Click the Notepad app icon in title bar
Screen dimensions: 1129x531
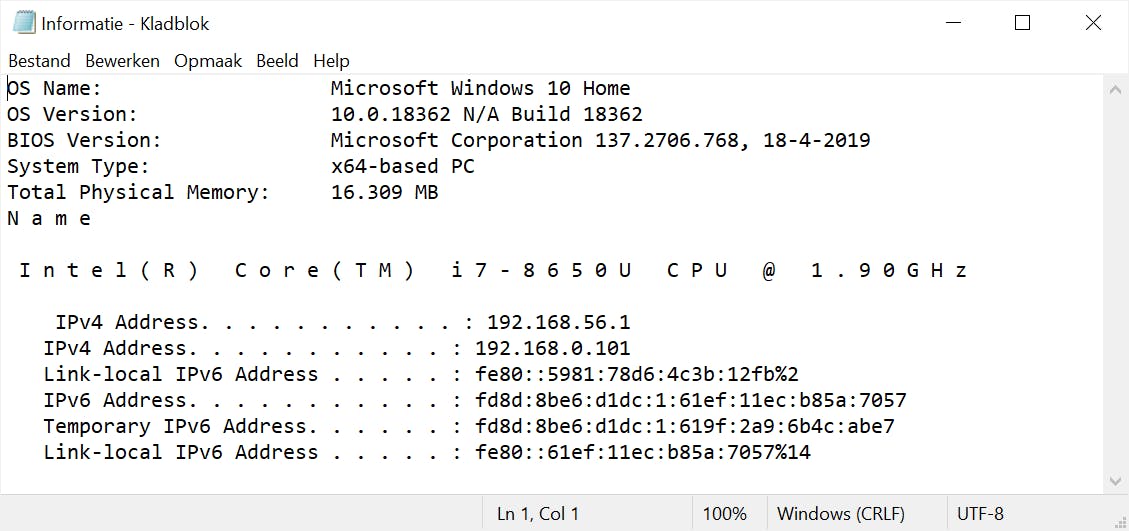pos(24,22)
